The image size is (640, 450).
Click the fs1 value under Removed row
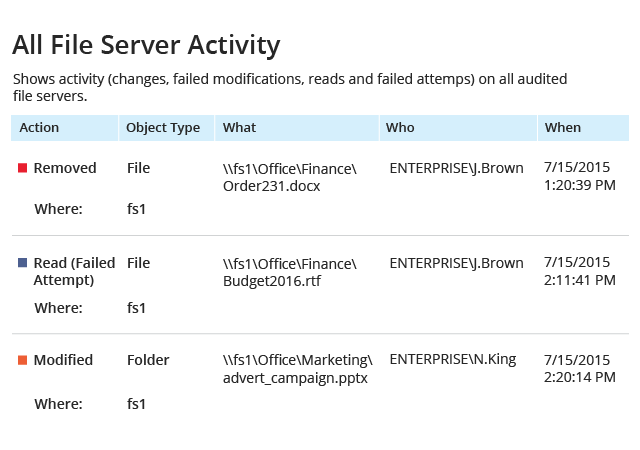[x=136, y=209]
